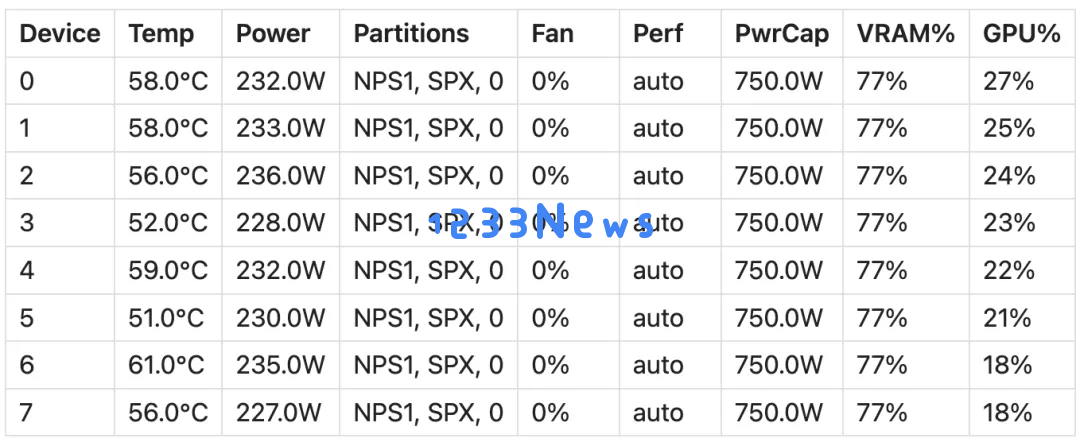Select the 27% GPU usage cell
1080x442 pixels.
tap(1009, 81)
